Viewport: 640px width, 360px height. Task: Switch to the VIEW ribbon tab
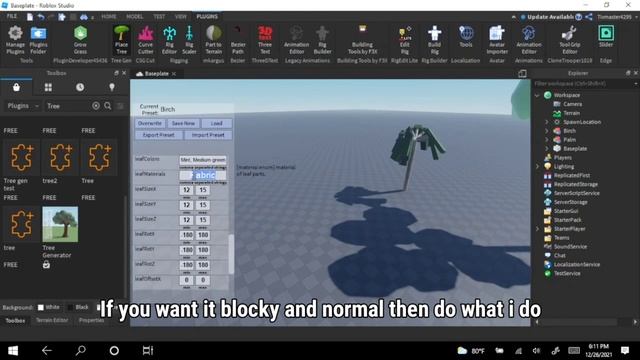tap(180, 17)
